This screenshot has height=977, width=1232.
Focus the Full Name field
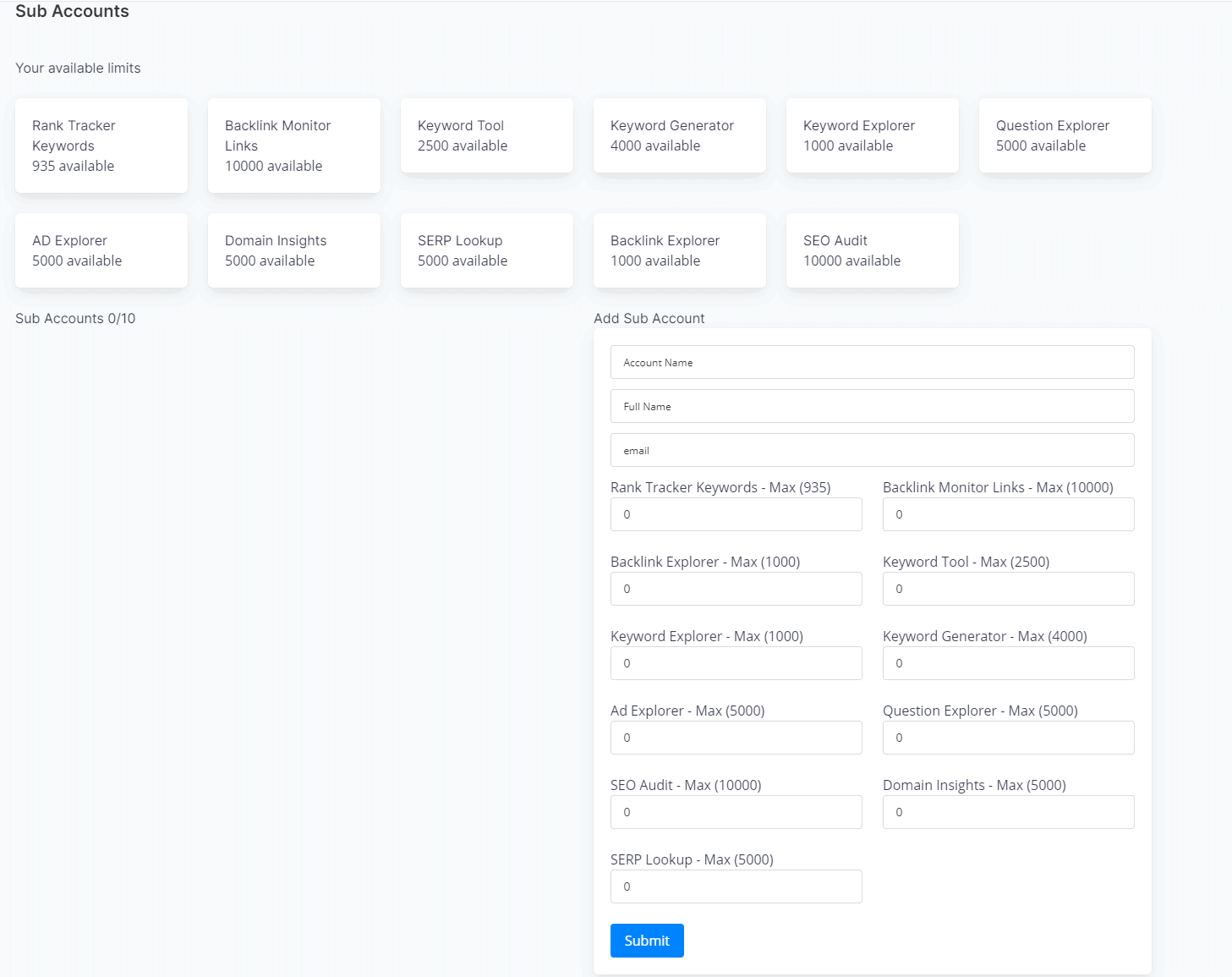(872, 406)
